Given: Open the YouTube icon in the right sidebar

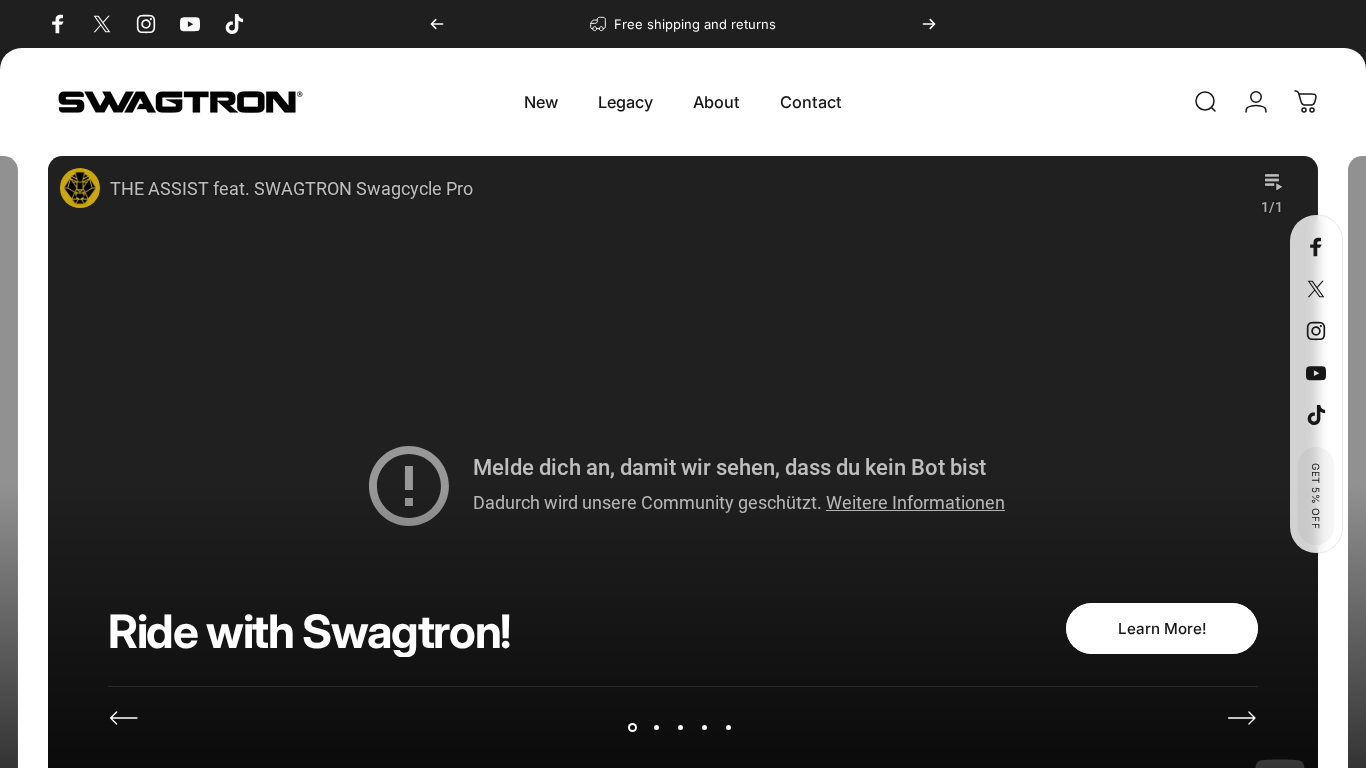Looking at the screenshot, I should click(x=1316, y=373).
